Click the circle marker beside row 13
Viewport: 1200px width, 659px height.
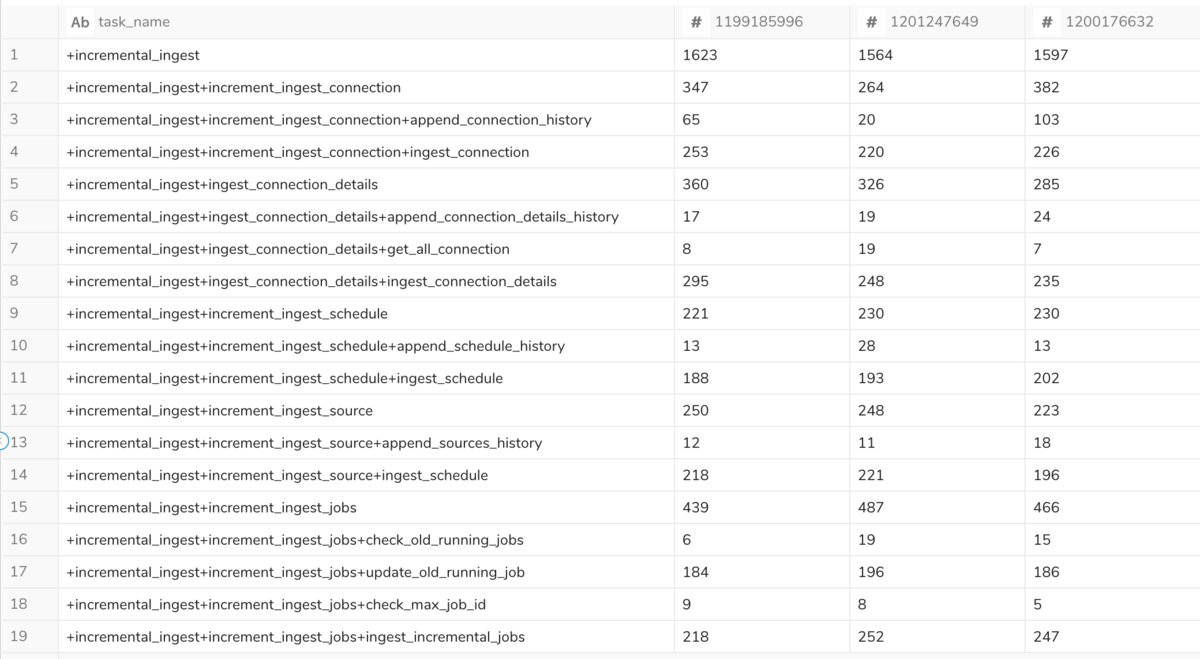3,442
